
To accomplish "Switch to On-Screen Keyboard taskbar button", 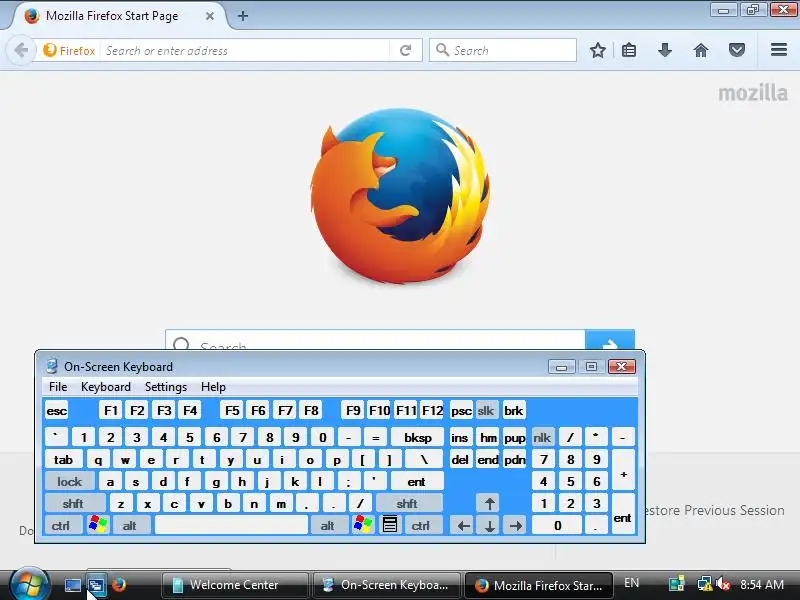I will coord(386,585).
